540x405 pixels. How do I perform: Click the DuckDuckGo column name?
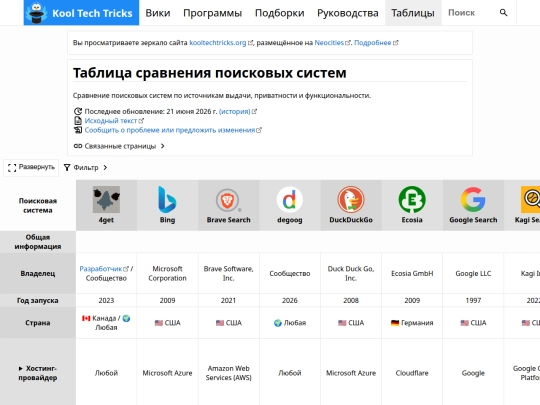pyautogui.click(x=351, y=220)
